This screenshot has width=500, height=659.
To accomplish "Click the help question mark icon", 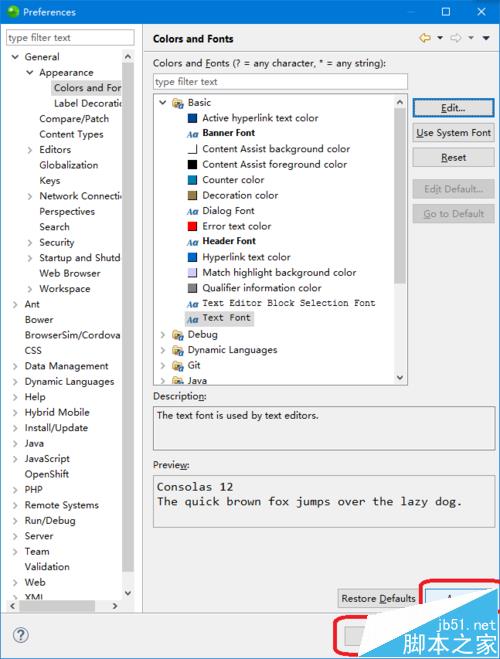I will pyautogui.click(x=21, y=635).
